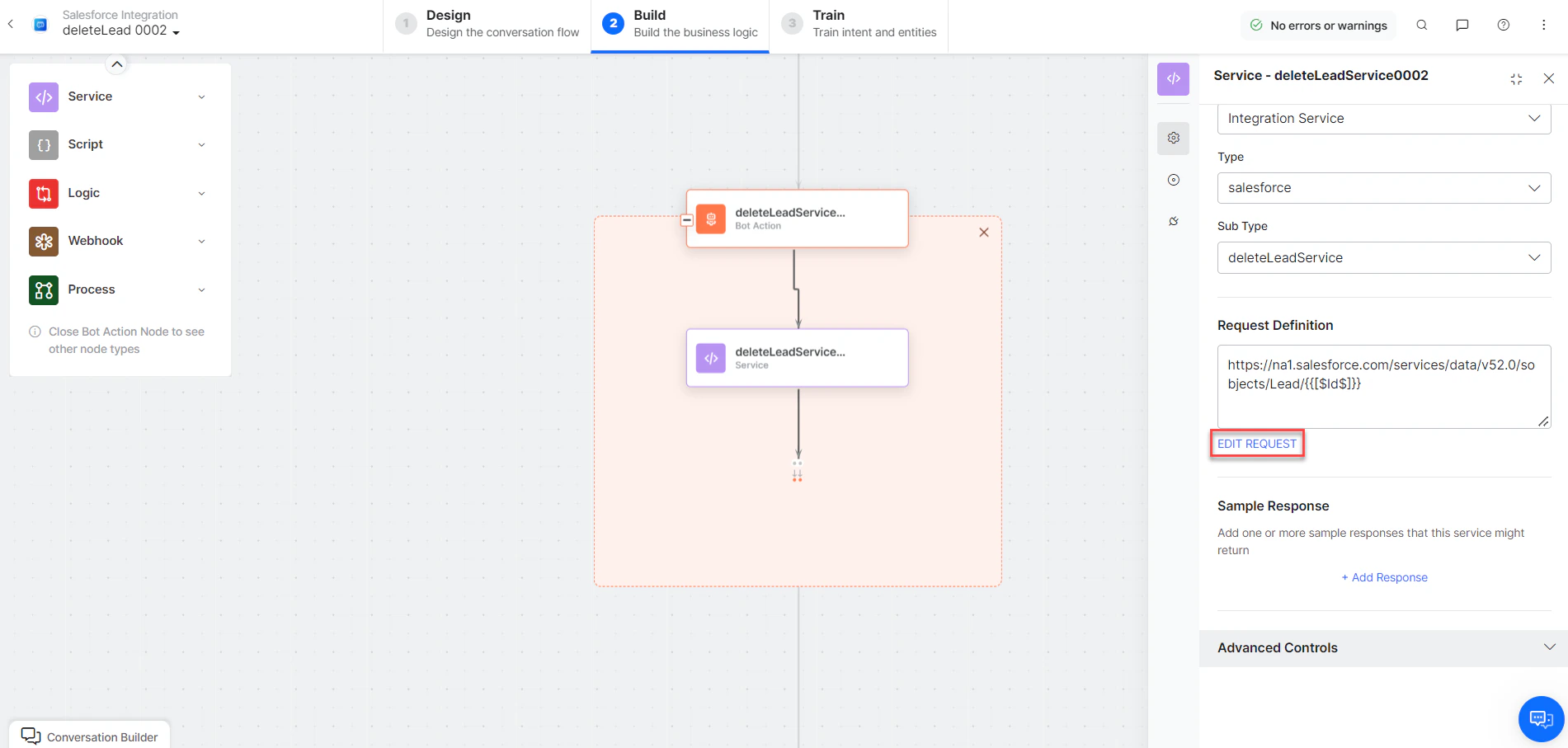Click Add Response under Sample Response
1568x748 pixels.
[x=1383, y=577]
